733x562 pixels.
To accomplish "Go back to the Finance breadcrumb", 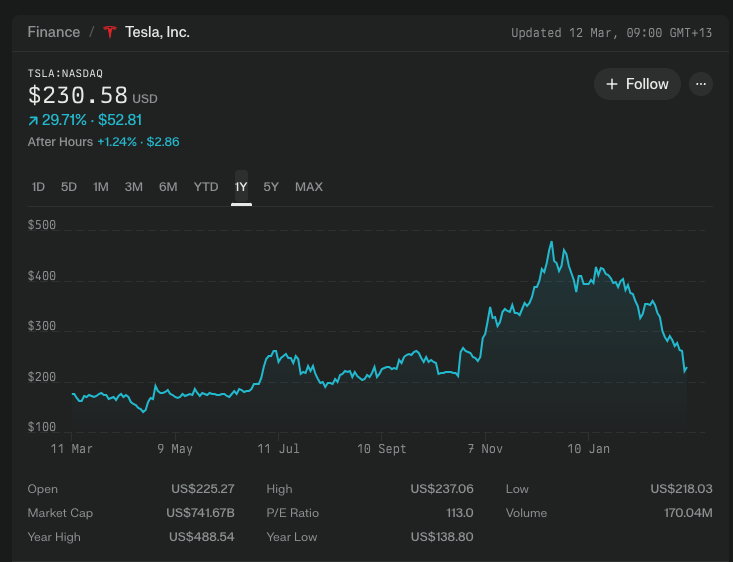I will pyautogui.click(x=54, y=32).
